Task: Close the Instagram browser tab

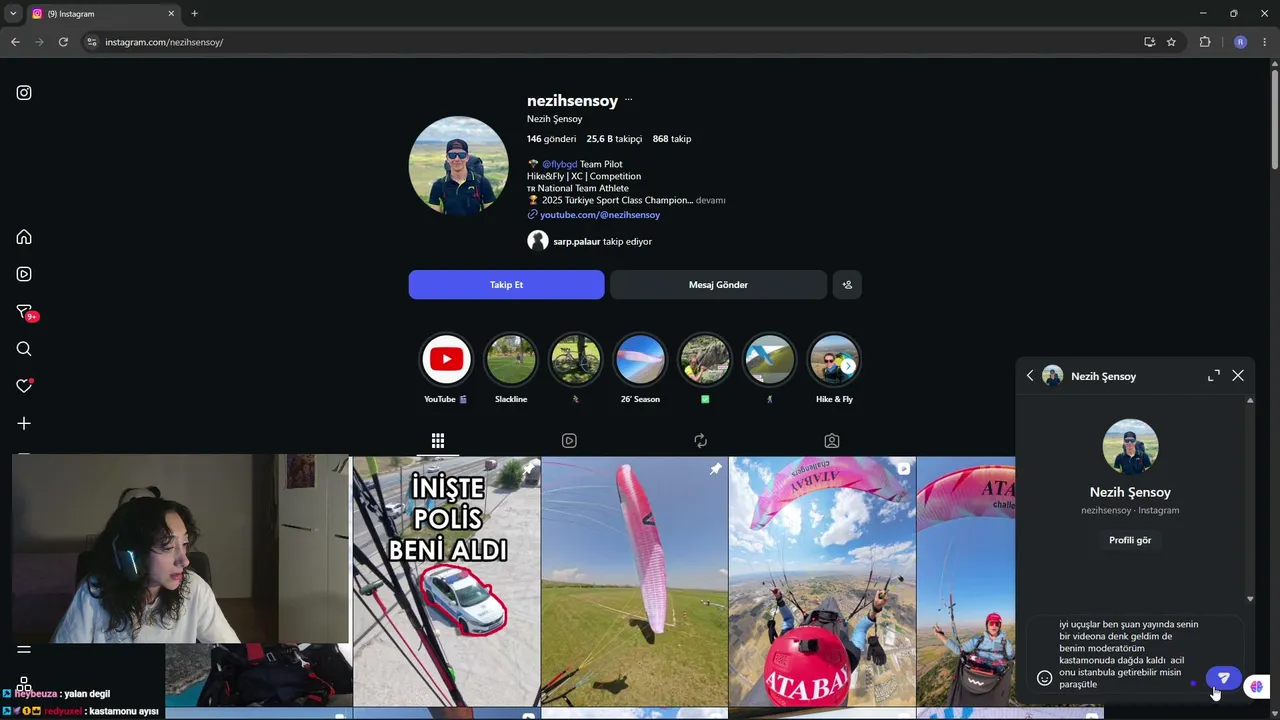Action: pyautogui.click(x=171, y=14)
